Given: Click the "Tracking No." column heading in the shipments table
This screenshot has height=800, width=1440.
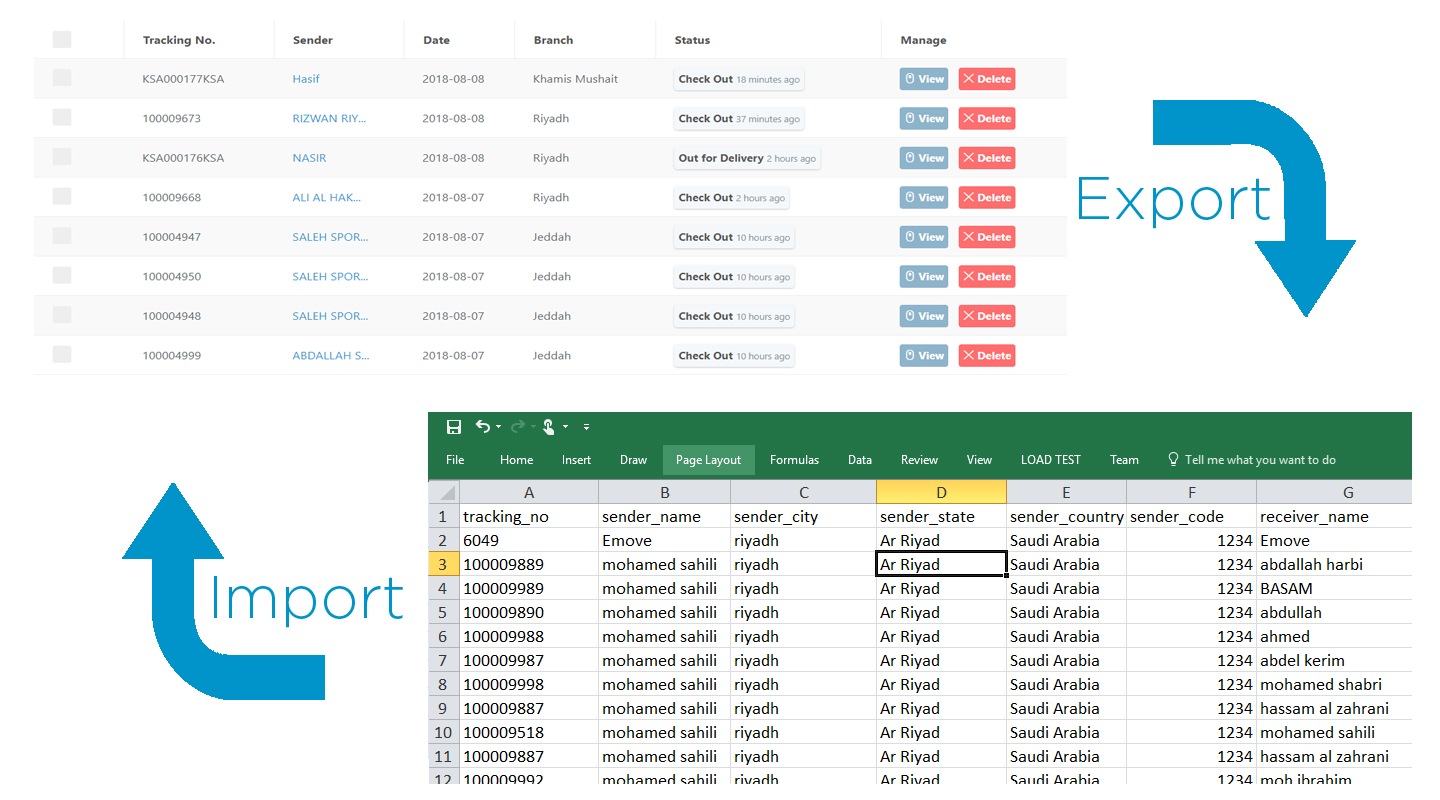Looking at the screenshot, I should tap(179, 40).
